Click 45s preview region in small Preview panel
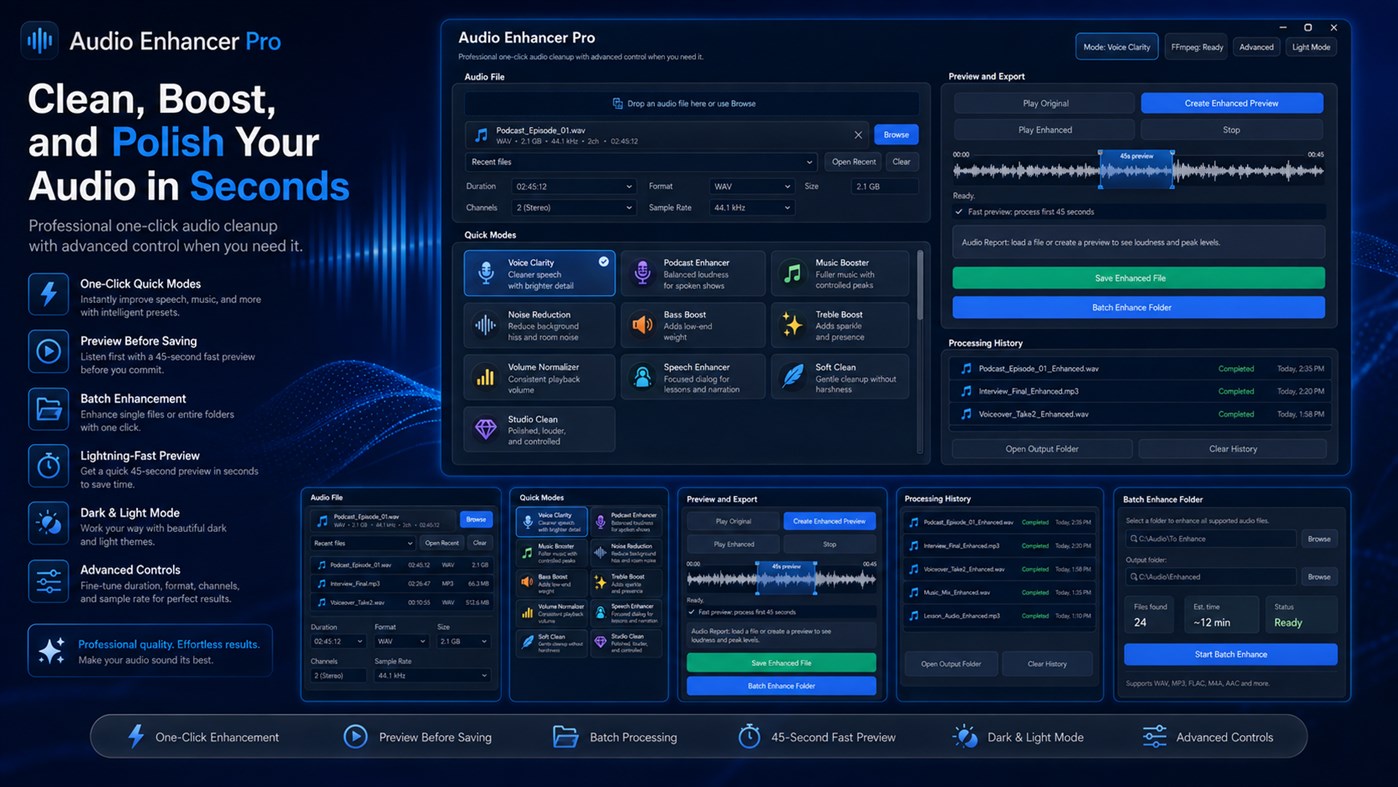The width and height of the screenshot is (1398, 787). (x=786, y=577)
